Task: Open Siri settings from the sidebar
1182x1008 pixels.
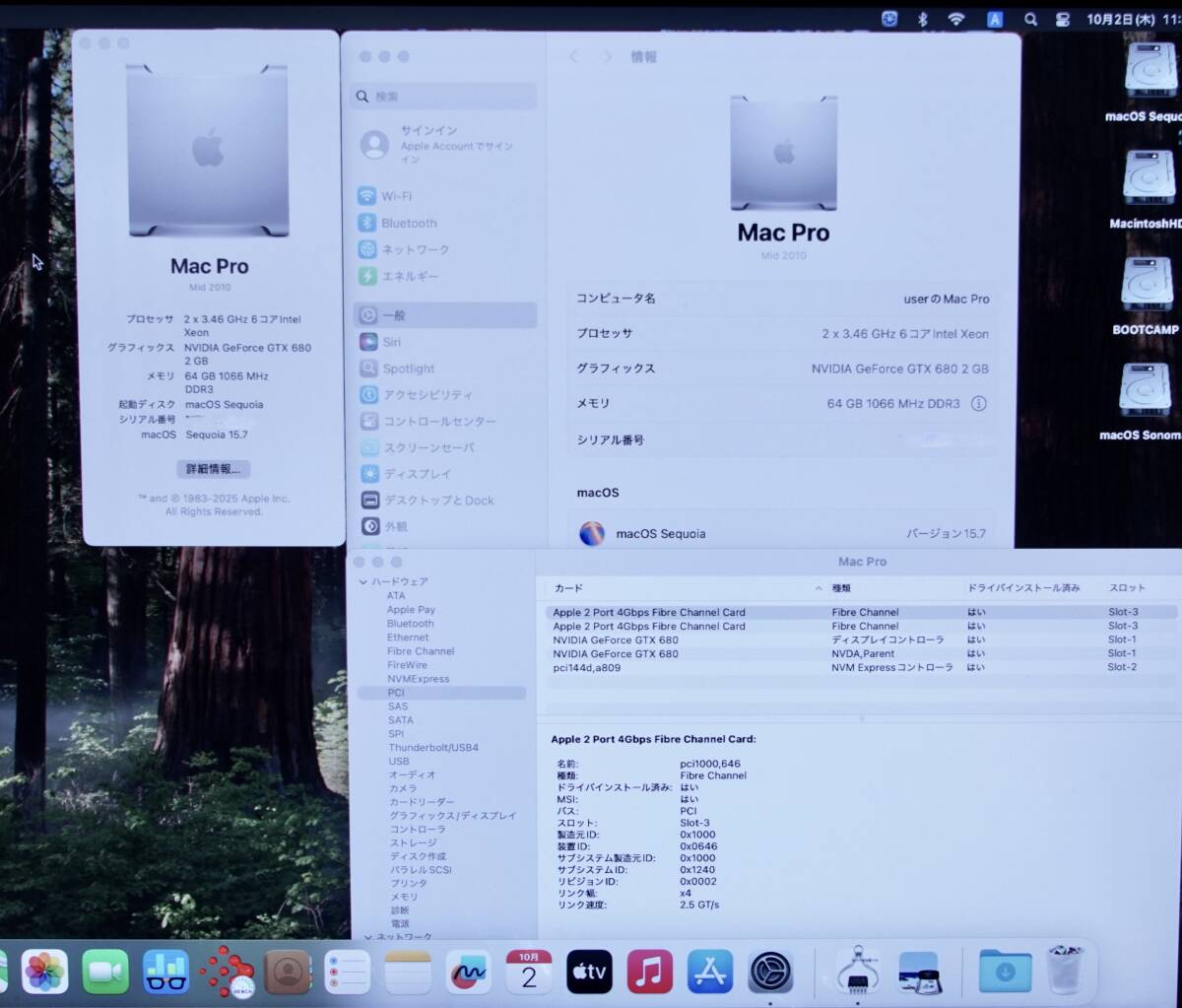Action: coord(391,342)
